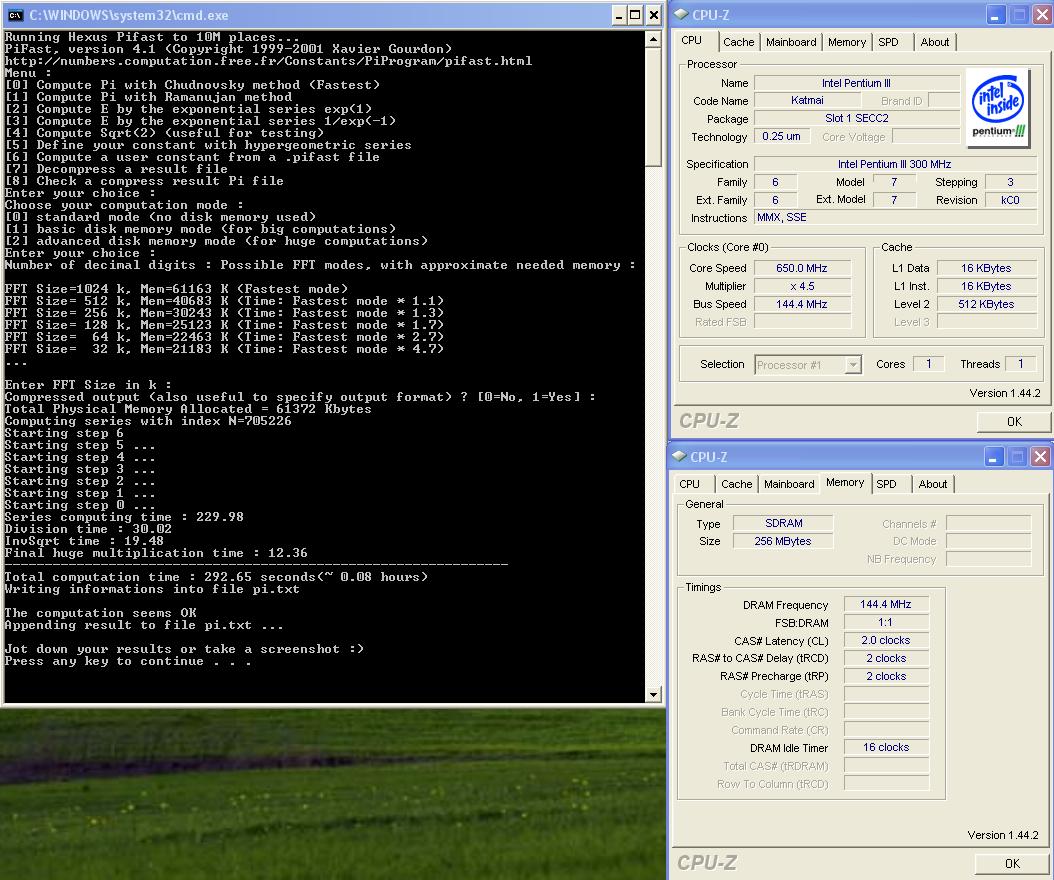Click the lower CPU-Z title bar icon
1054x880 pixels.
680,456
